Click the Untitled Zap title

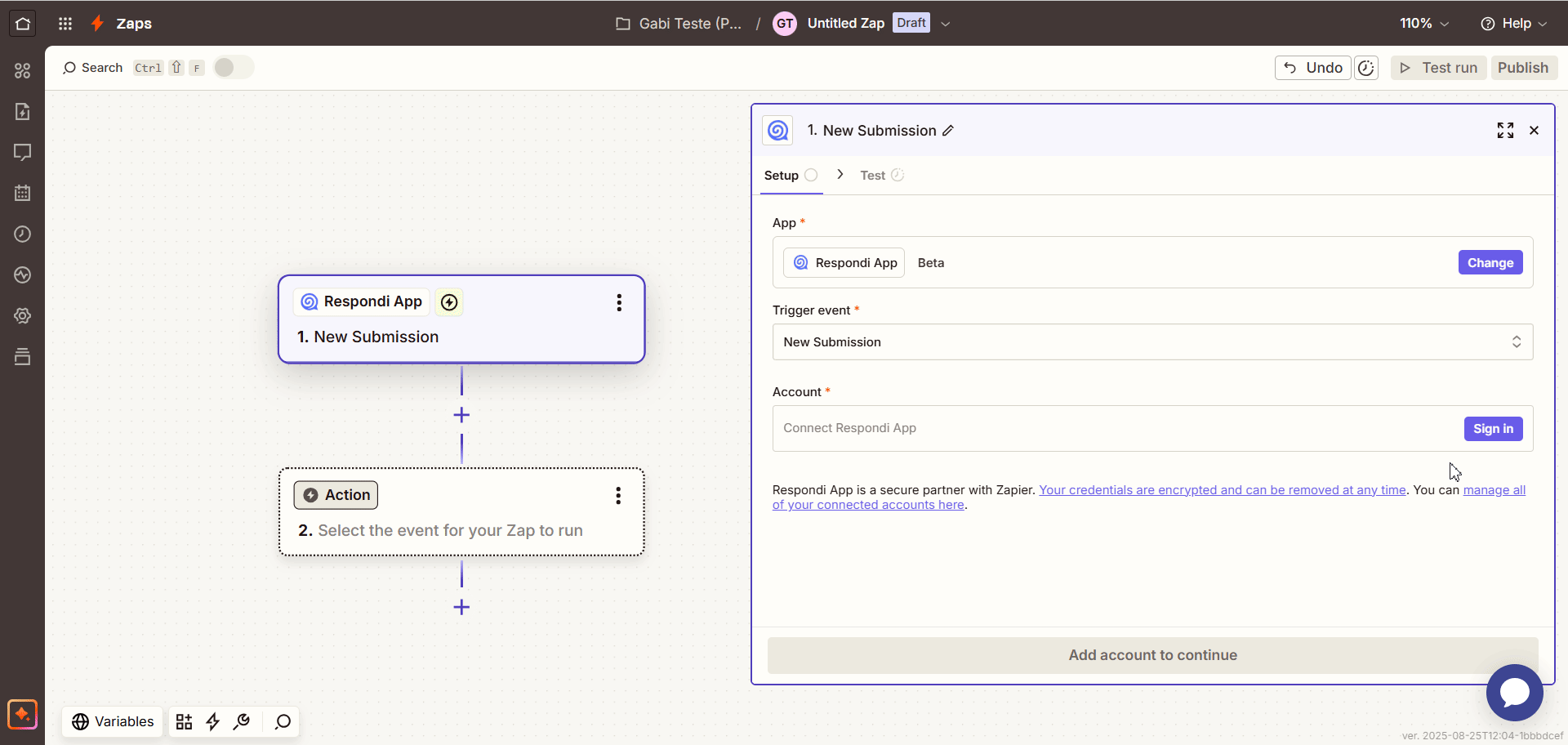pyautogui.click(x=845, y=24)
